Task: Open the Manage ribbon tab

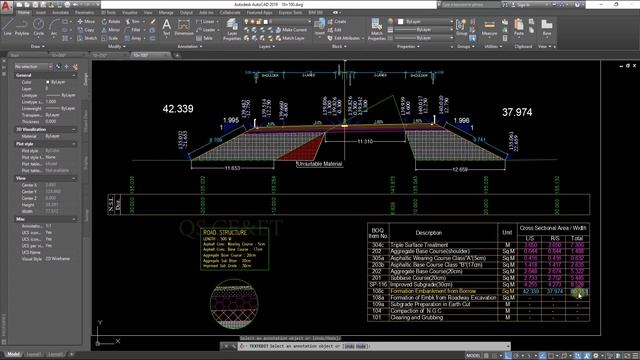Action: point(166,13)
